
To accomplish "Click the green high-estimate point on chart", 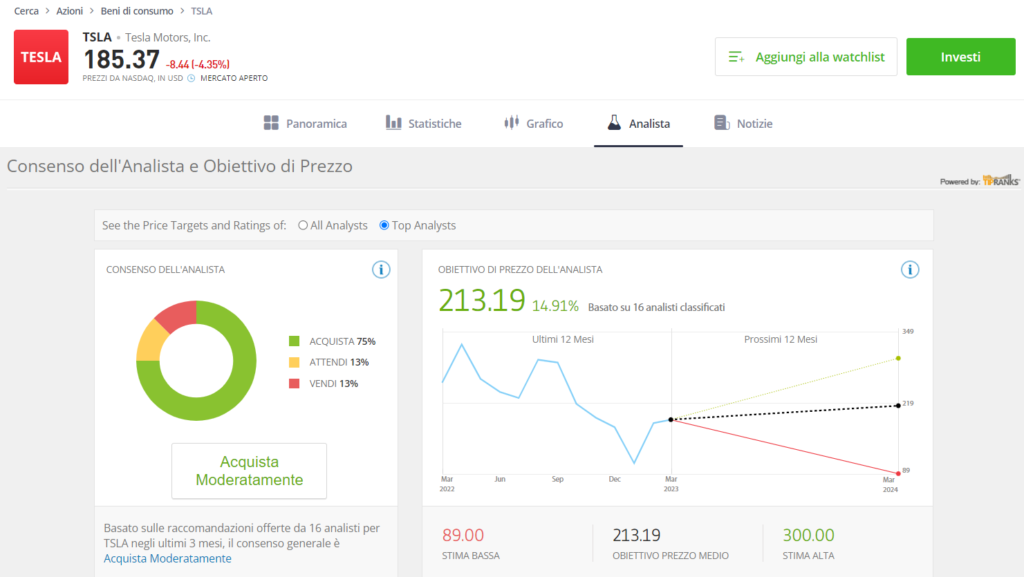I will tap(898, 358).
